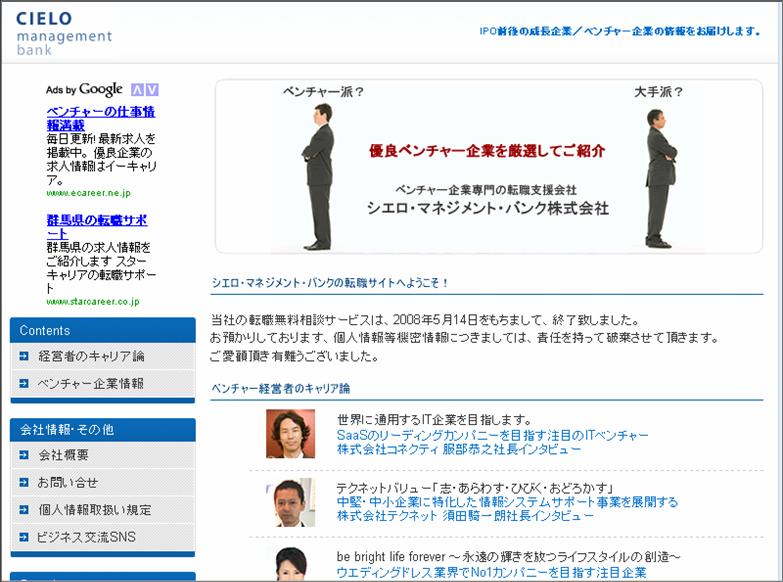Click the IPO前後の成長企業 tagline text

coord(620,31)
